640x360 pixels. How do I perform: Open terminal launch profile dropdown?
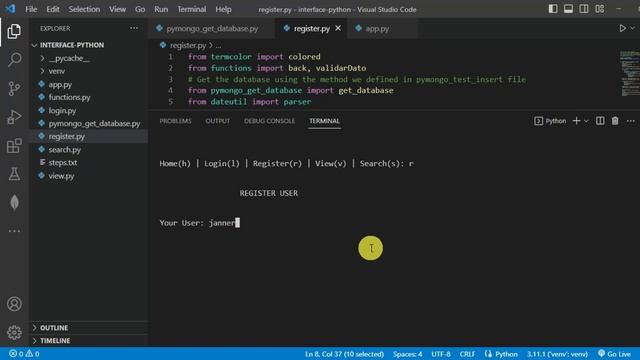(x=586, y=121)
